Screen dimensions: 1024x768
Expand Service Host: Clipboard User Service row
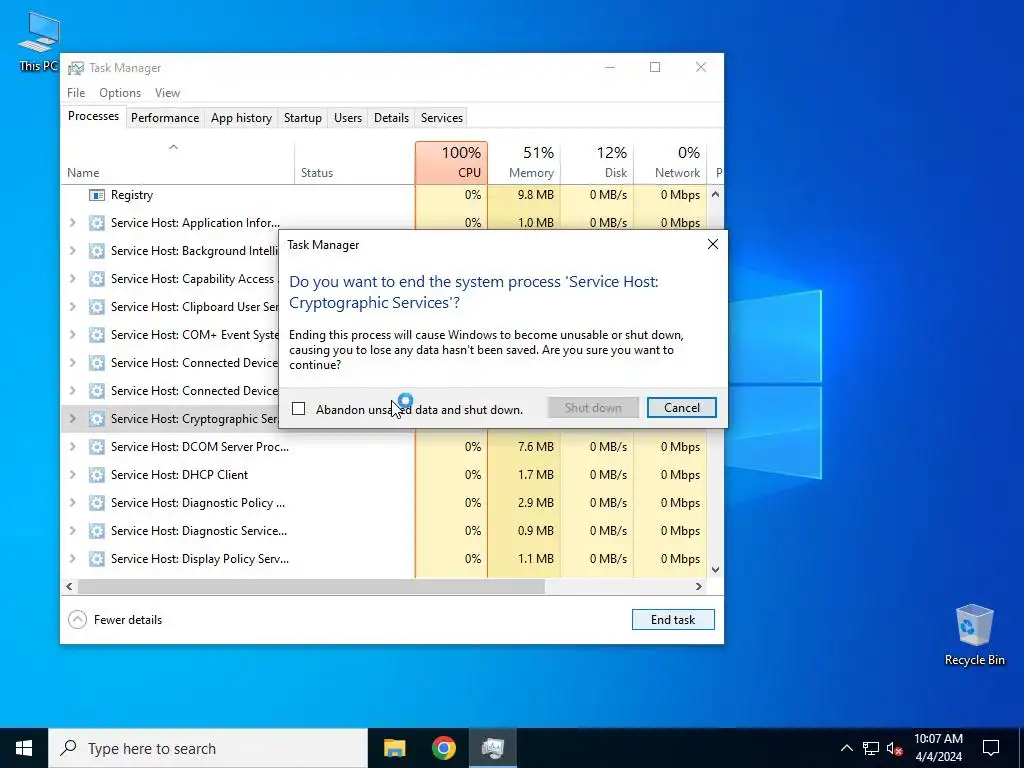click(x=72, y=307)
